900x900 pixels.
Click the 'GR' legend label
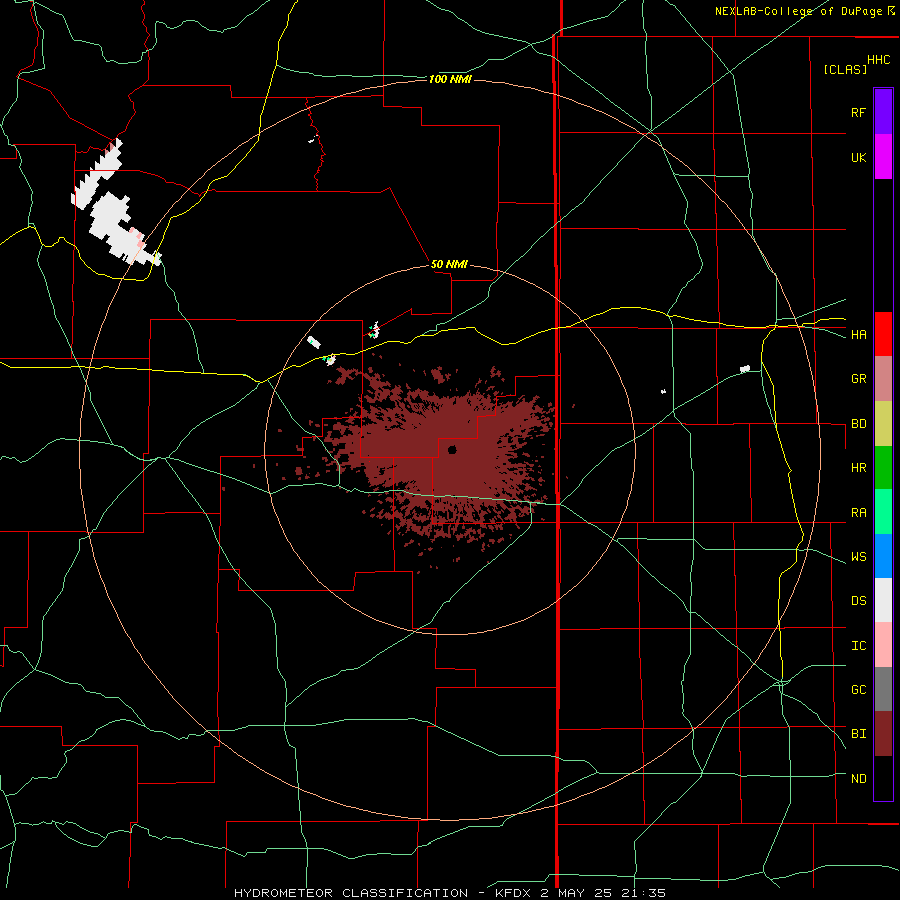click(858, 379)
